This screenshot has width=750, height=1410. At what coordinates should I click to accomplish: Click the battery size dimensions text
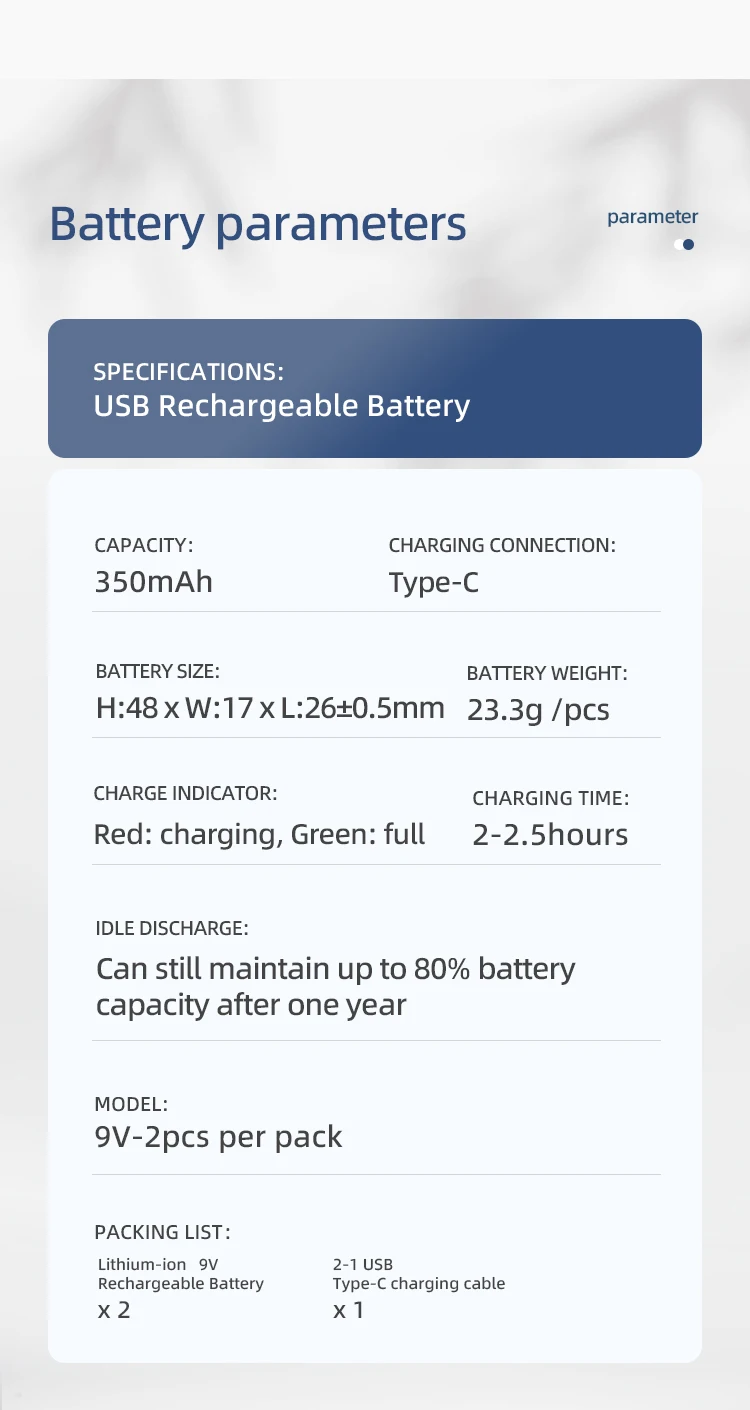pyautogui.click(x=270, y=709)
